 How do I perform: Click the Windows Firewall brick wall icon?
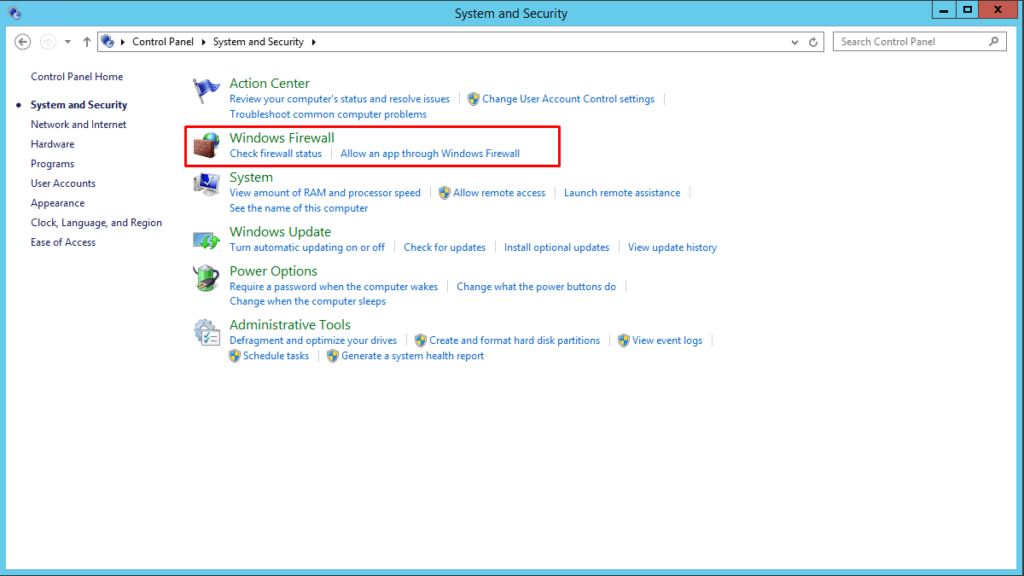click(206, 145)
